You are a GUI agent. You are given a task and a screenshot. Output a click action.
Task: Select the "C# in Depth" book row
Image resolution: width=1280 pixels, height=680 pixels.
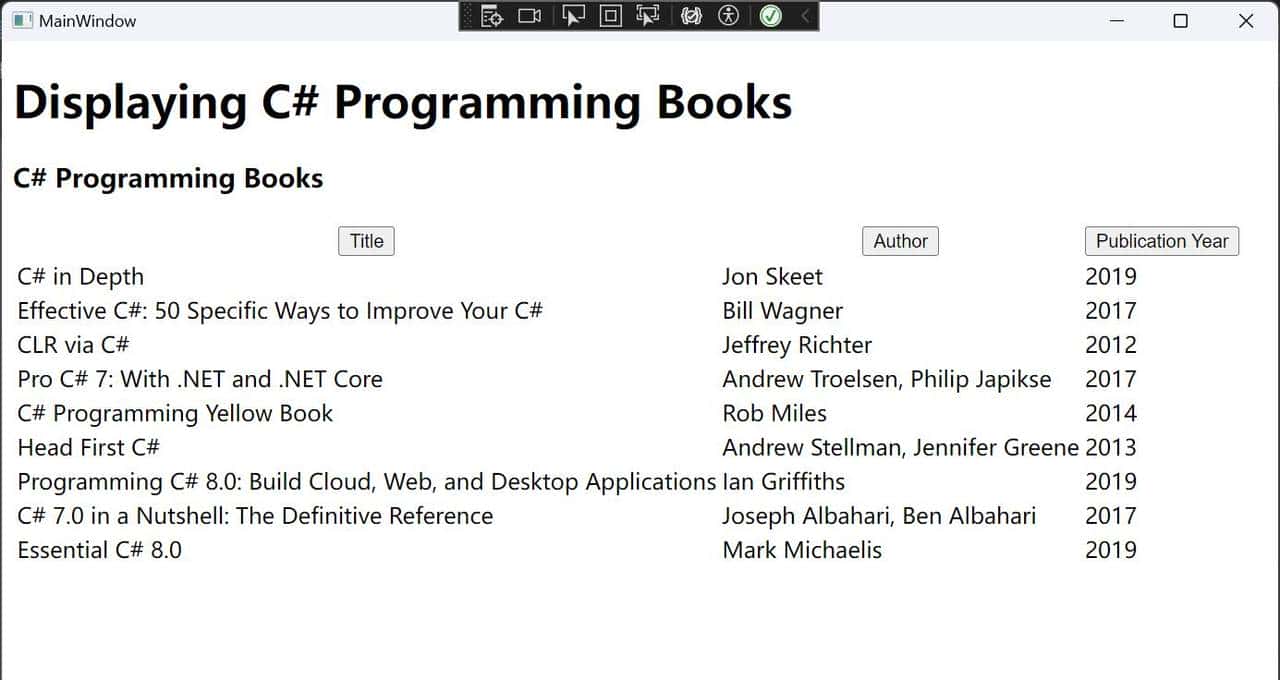tap(81, 277)
